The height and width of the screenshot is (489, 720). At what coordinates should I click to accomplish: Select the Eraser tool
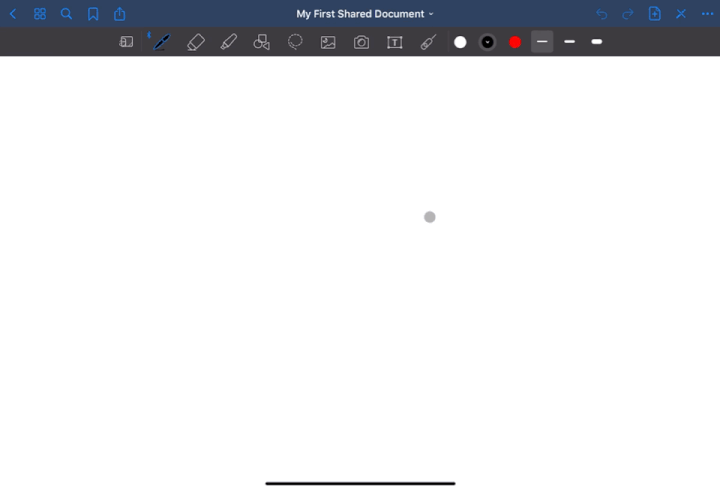tap(196, 42)
